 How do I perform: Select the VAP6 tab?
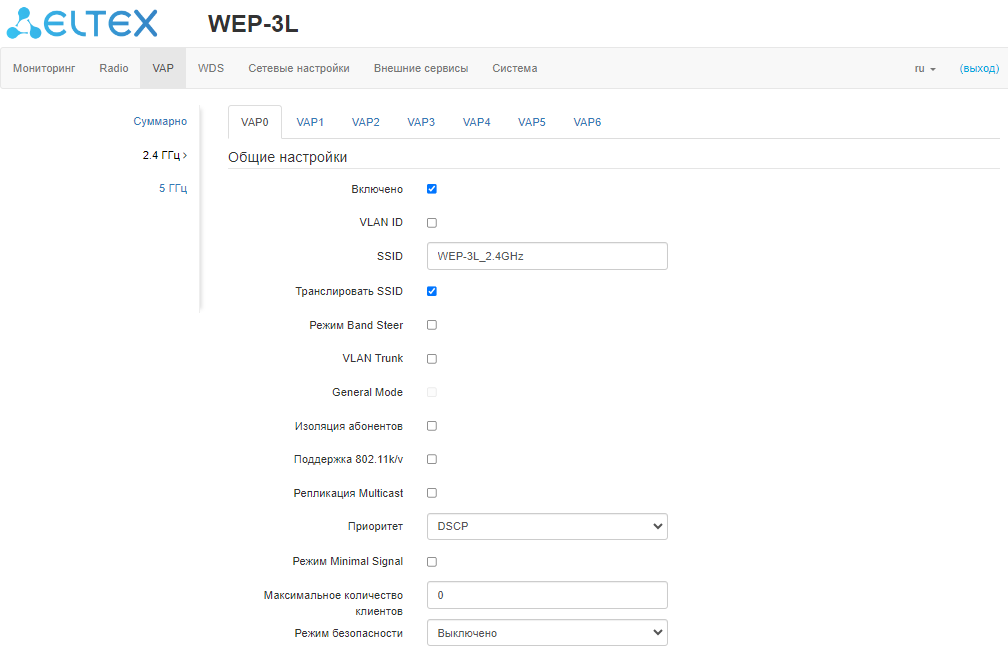[x=587, y=122]
